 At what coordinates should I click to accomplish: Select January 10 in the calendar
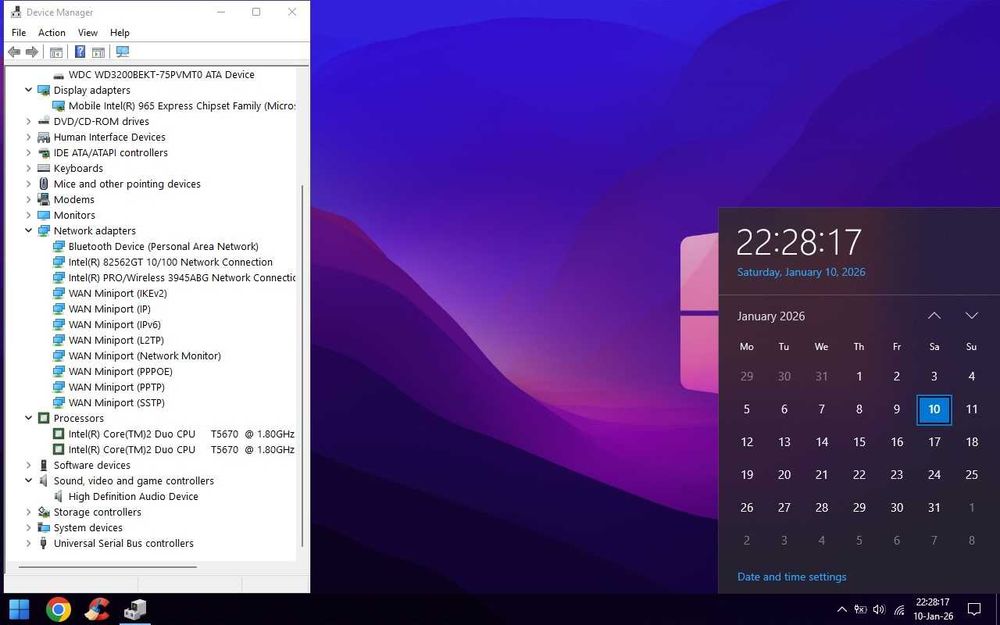[934, 409]
